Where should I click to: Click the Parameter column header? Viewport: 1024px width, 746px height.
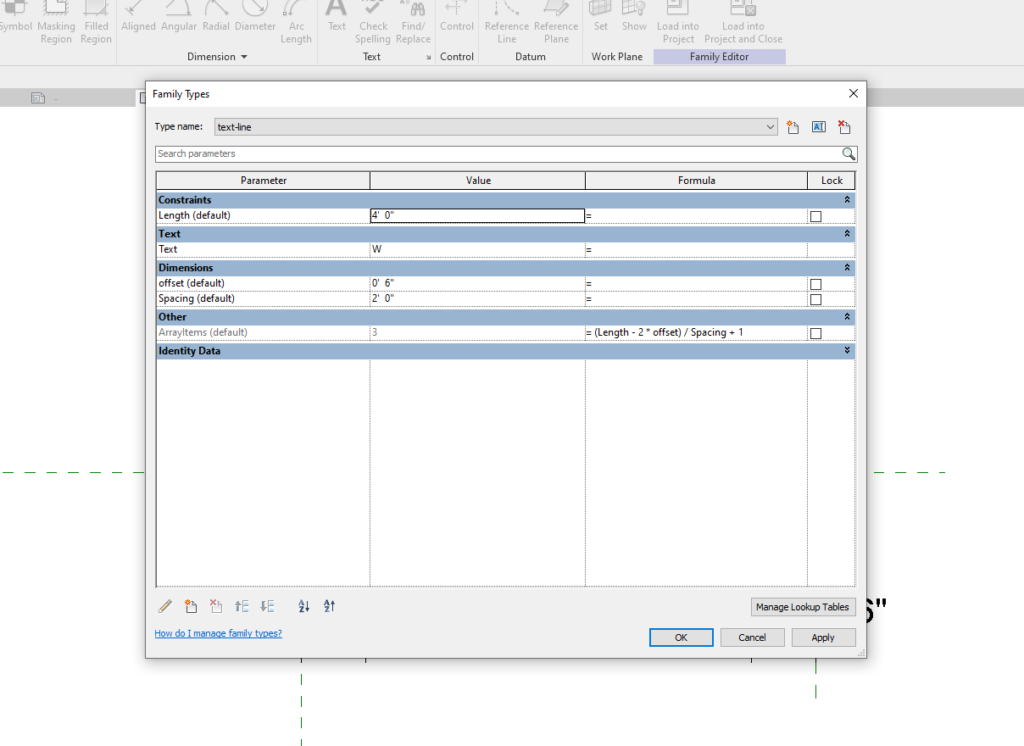pos(263,180)
